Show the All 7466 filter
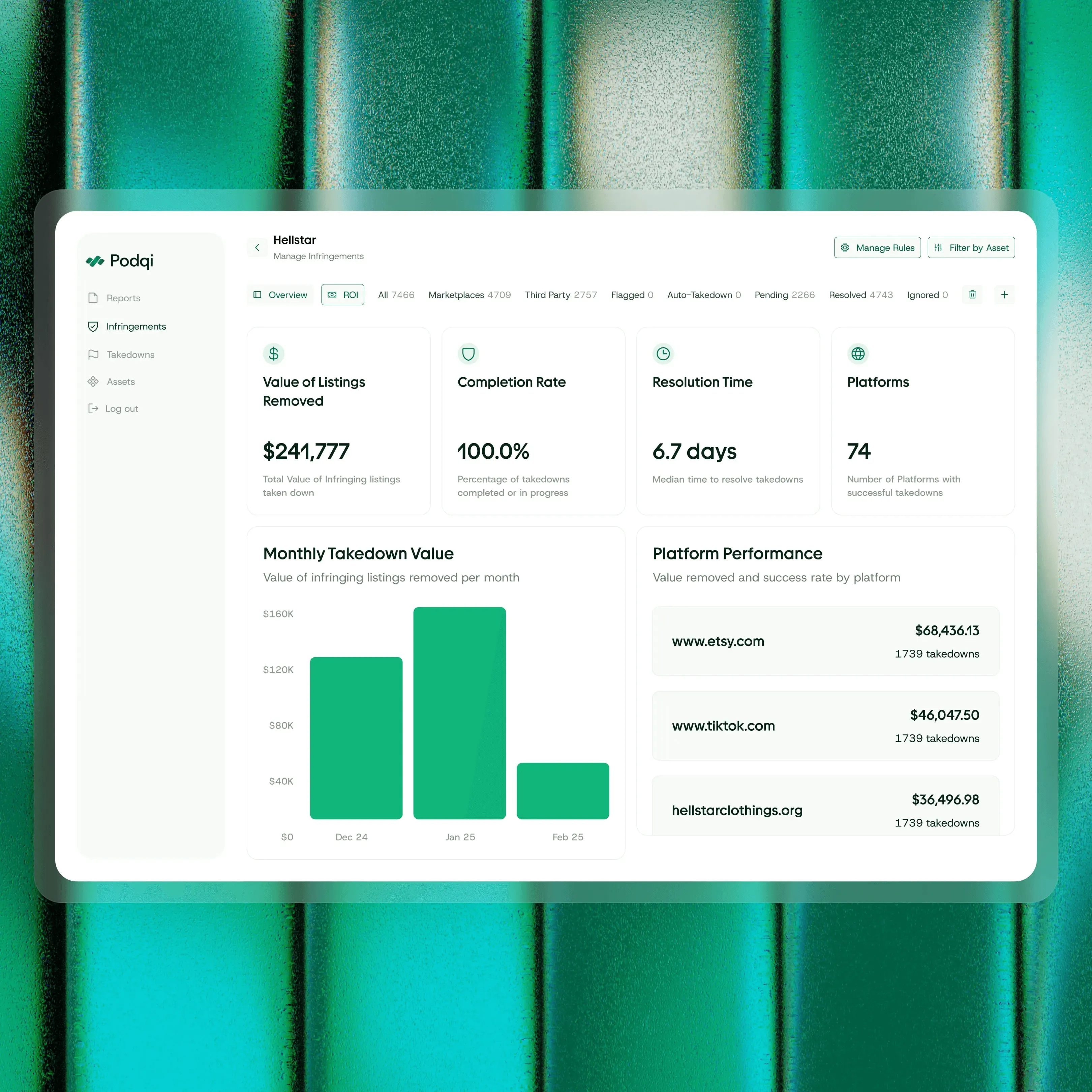The width and height of the screenshot is (1092, 1092). click(396, 295)
